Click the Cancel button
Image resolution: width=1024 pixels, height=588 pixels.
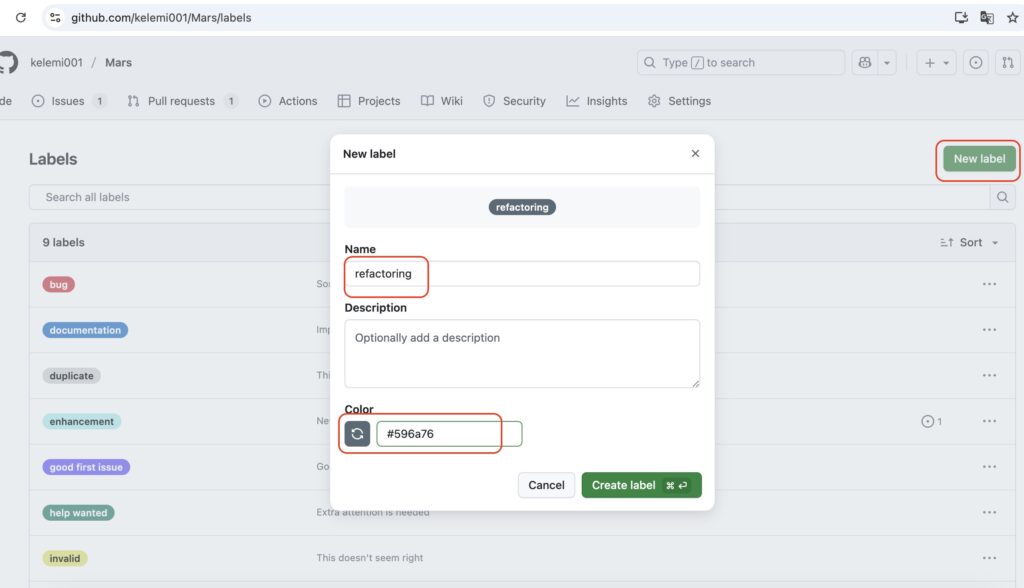click(x=546, y=485)
